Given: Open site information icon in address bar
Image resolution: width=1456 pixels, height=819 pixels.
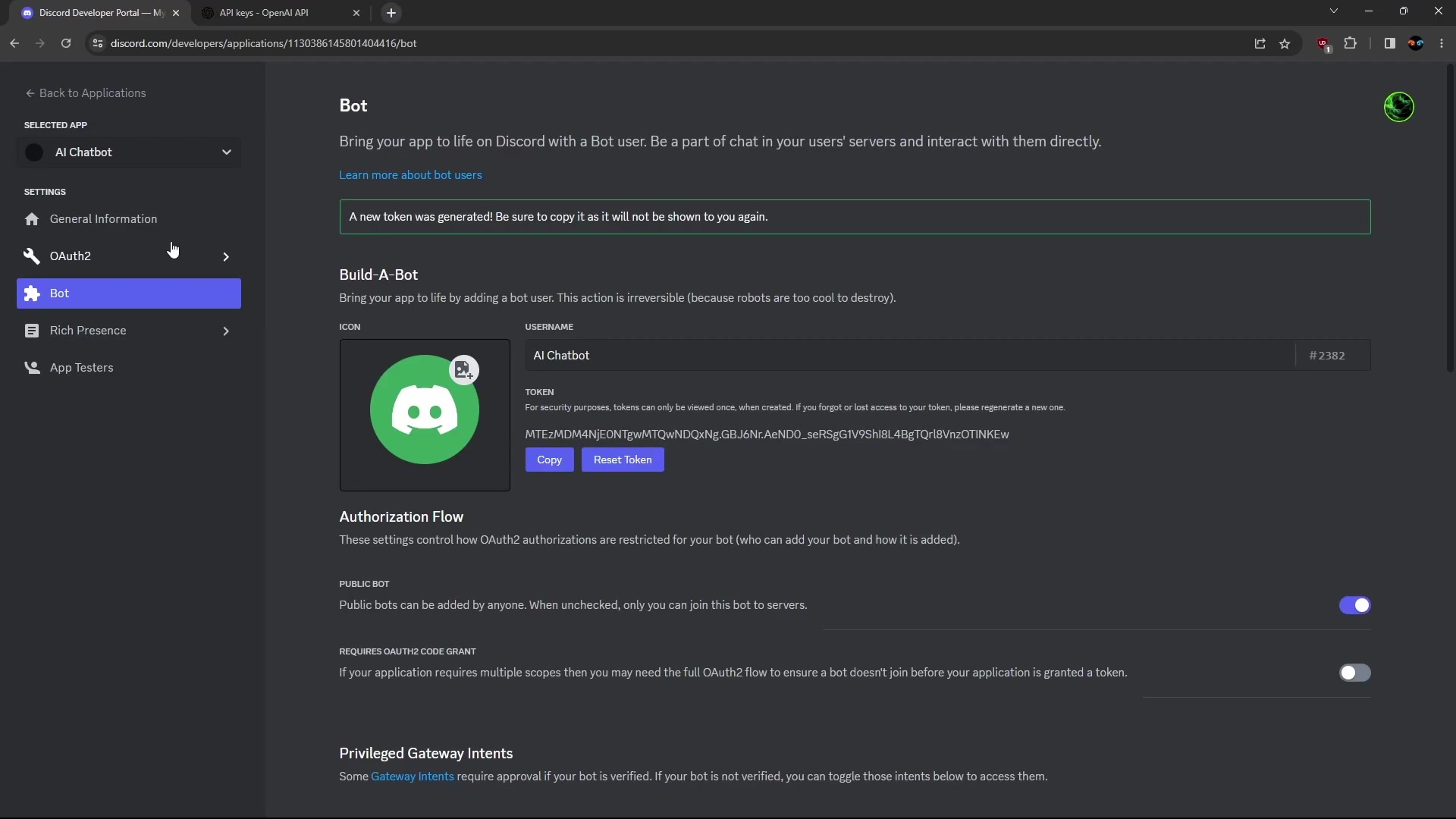Looking at the screenshot, I should [x=97, y=43].
